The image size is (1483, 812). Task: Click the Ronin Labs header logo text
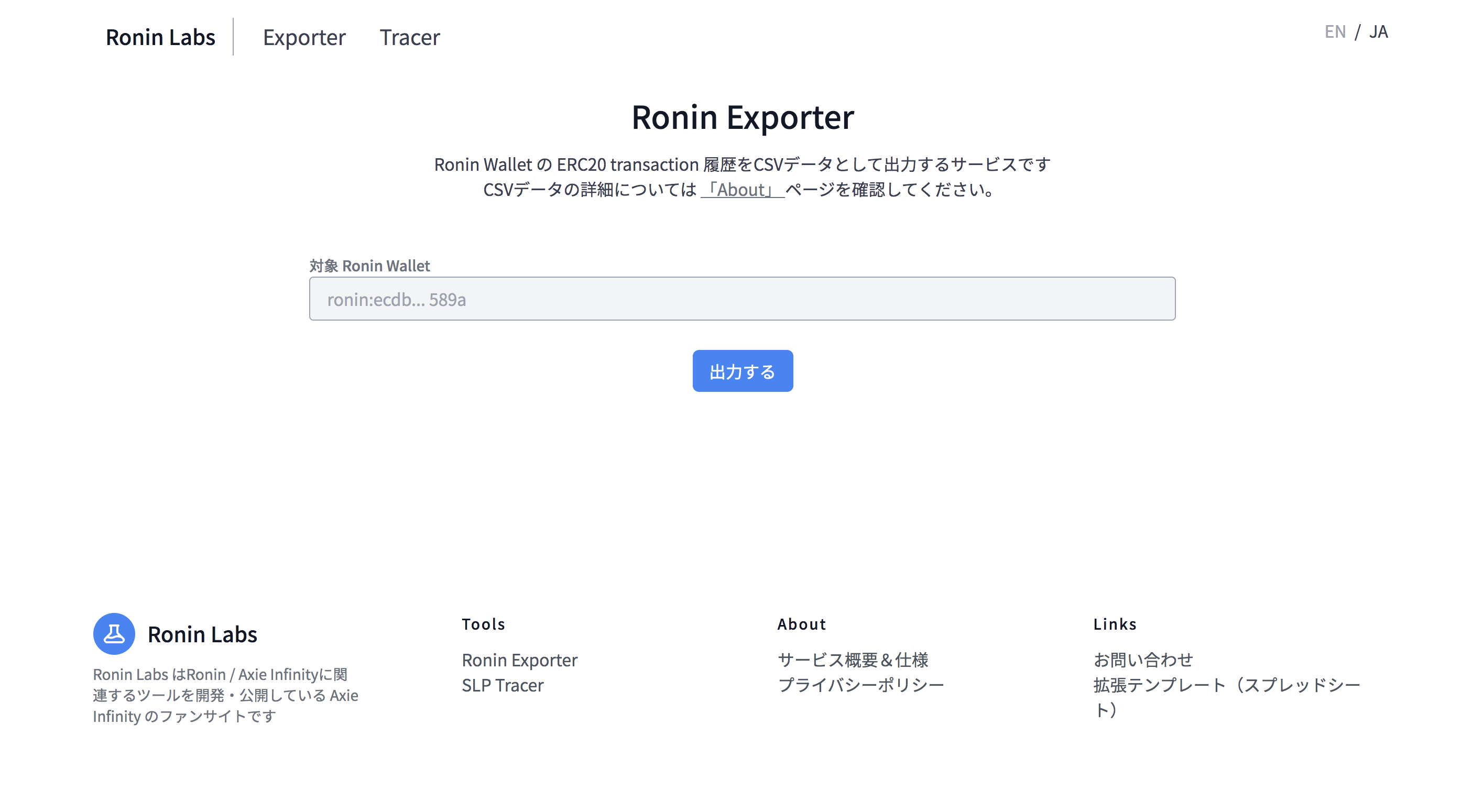(160, 37)
